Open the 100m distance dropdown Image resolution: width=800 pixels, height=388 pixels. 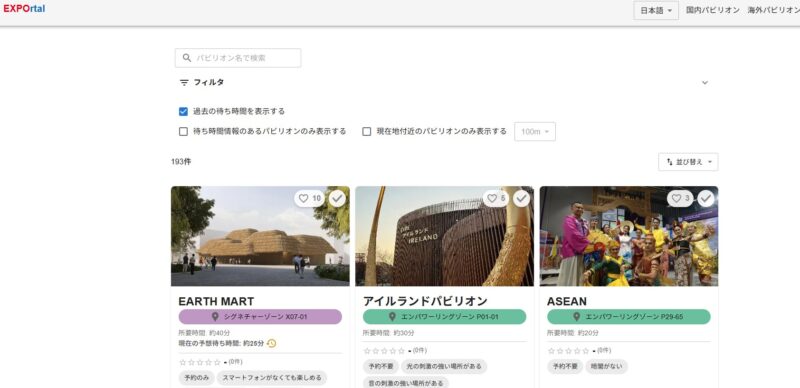point(535,132)
